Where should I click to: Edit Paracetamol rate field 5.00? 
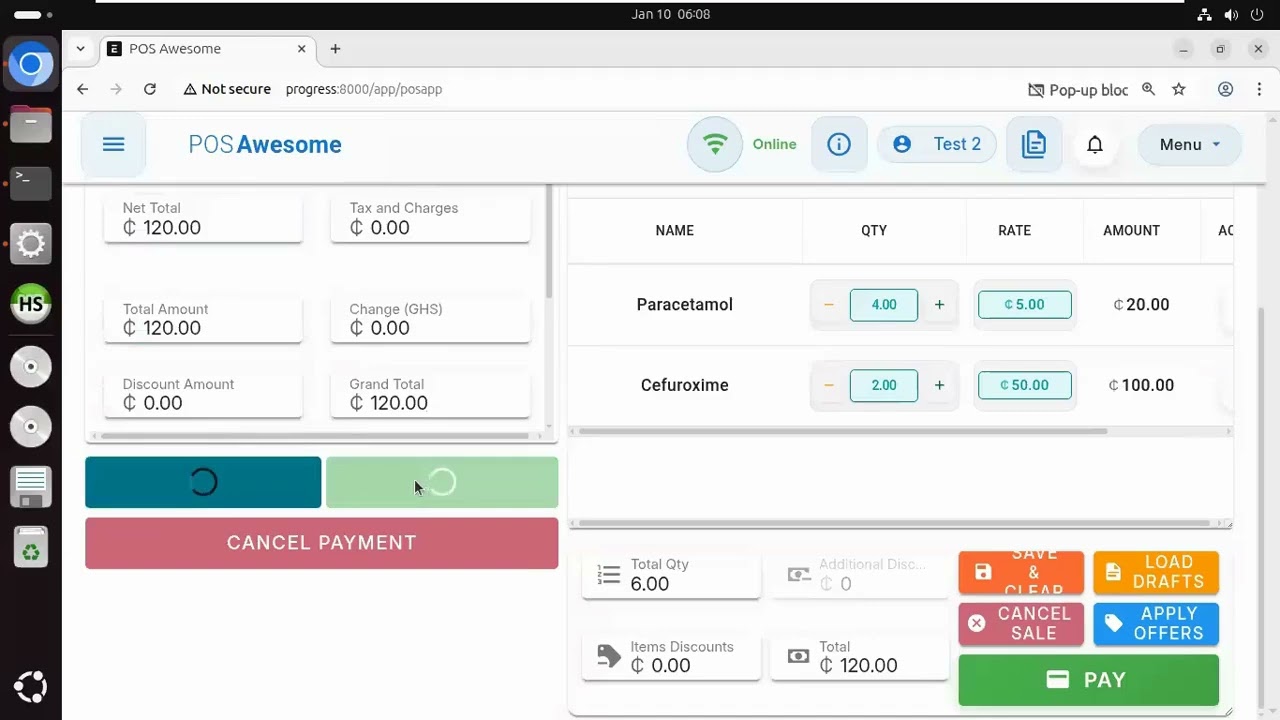coord(1025,304)
